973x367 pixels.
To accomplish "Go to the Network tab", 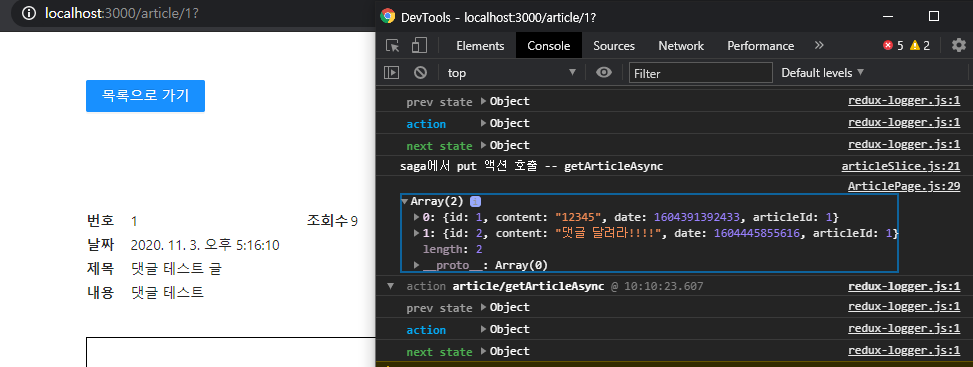I will click(x=681, y=46).
